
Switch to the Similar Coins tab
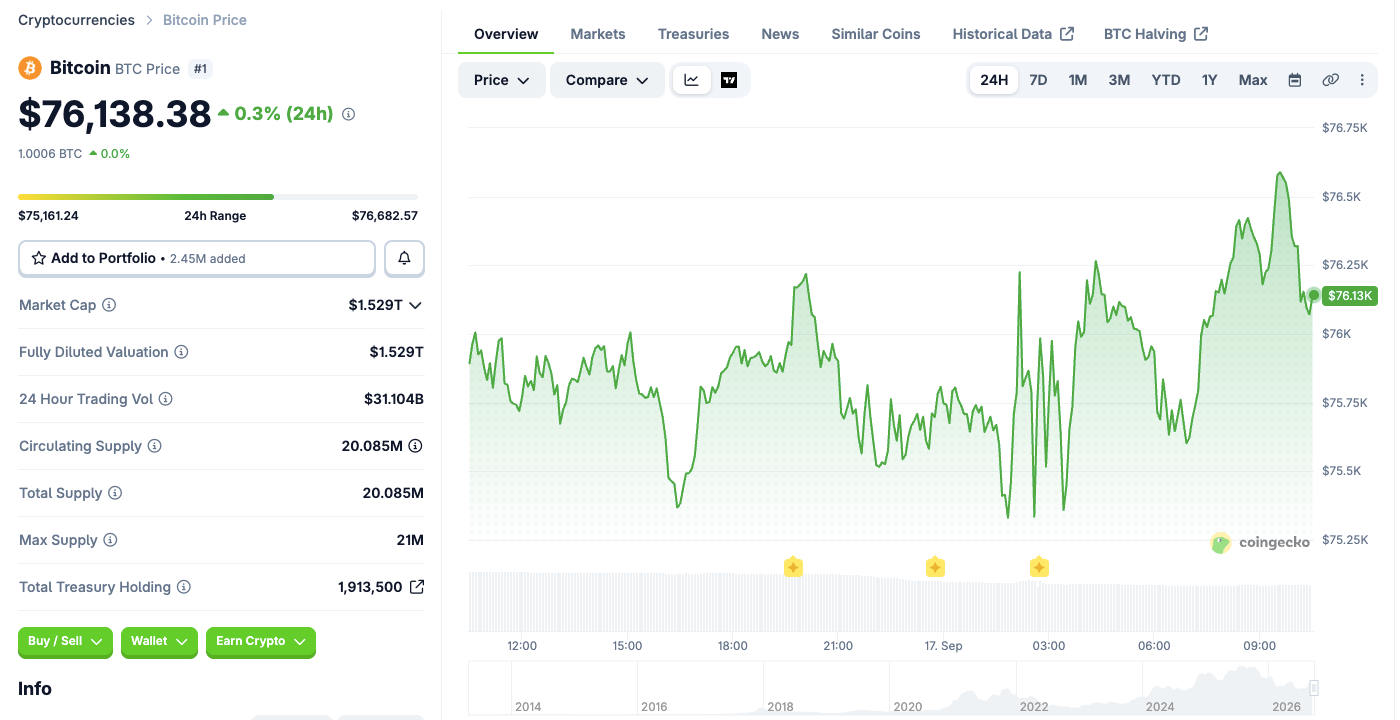tap(876, 34)
